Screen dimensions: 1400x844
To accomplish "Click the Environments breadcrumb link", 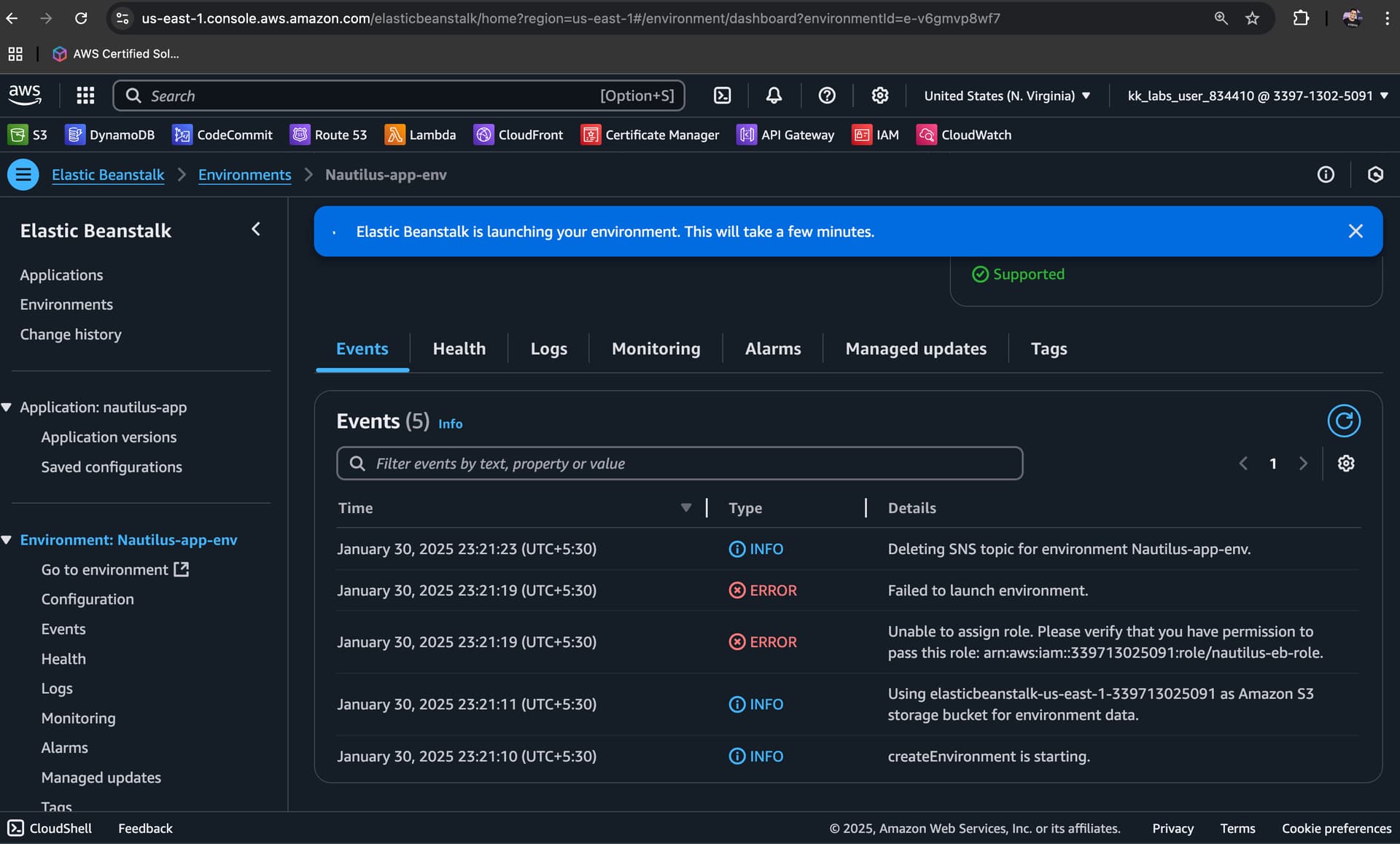I will tap(244, 175).
